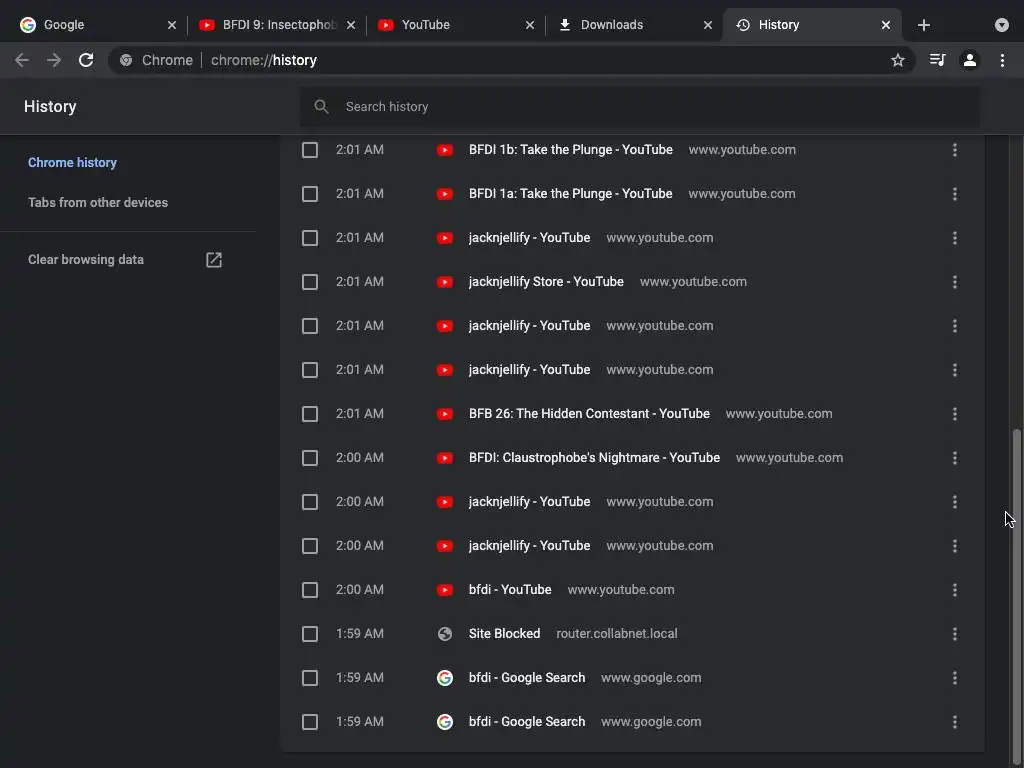
Task: Go back using the browser back arrow
Action: click(x=22, y=60)
